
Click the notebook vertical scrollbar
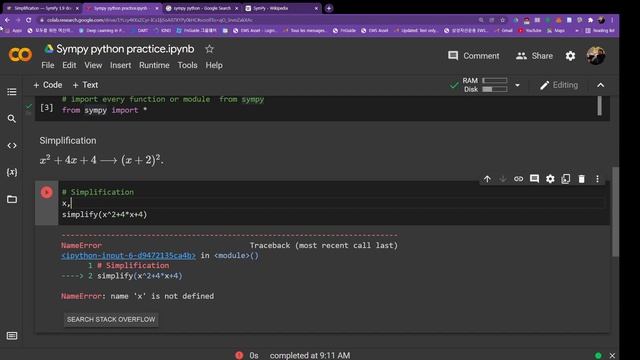point(615,211)
